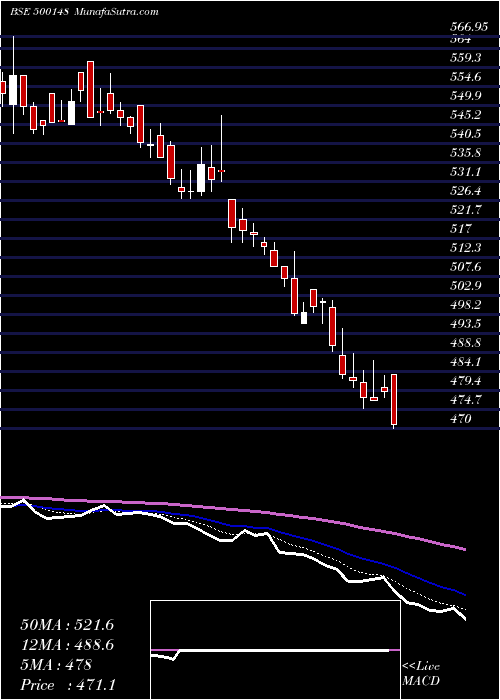Click the white MACD line inside the boxed panel
Viewport: 500px width, 700px height.
(270, 651)
